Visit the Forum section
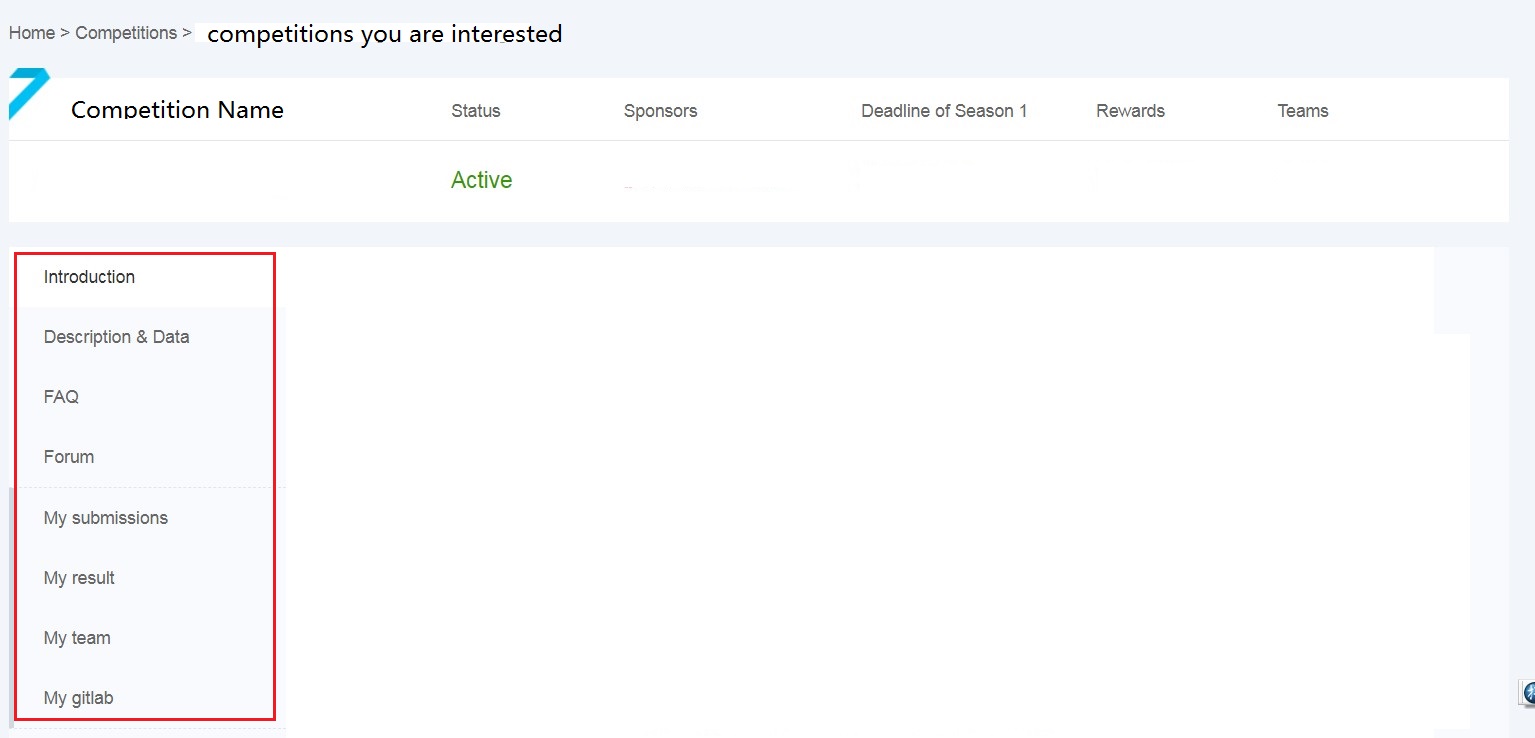The image size is (1535, 738). [69, 457]
